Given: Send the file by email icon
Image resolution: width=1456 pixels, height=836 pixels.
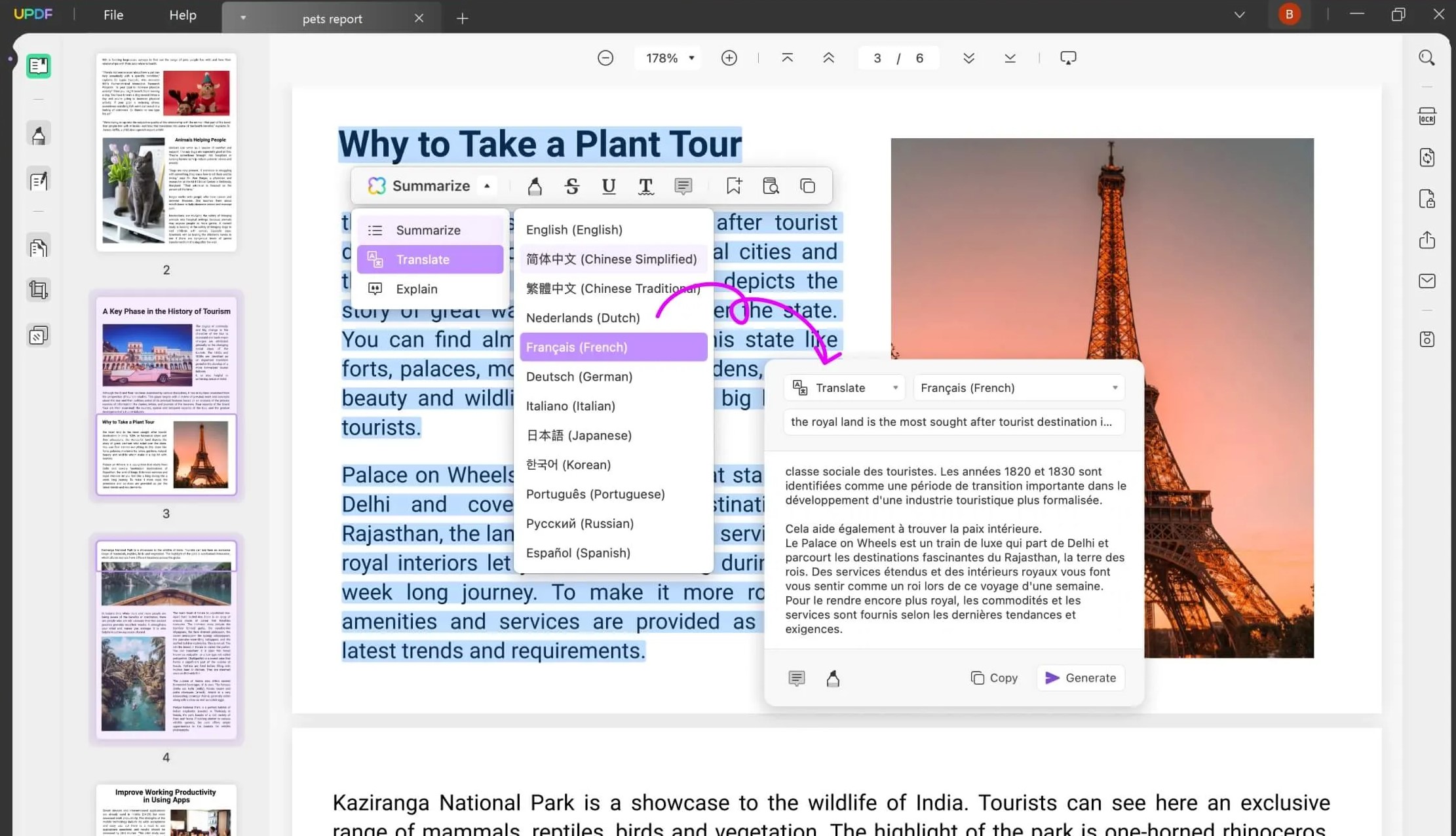Looking at the screenshot, I should (1427, 281).
